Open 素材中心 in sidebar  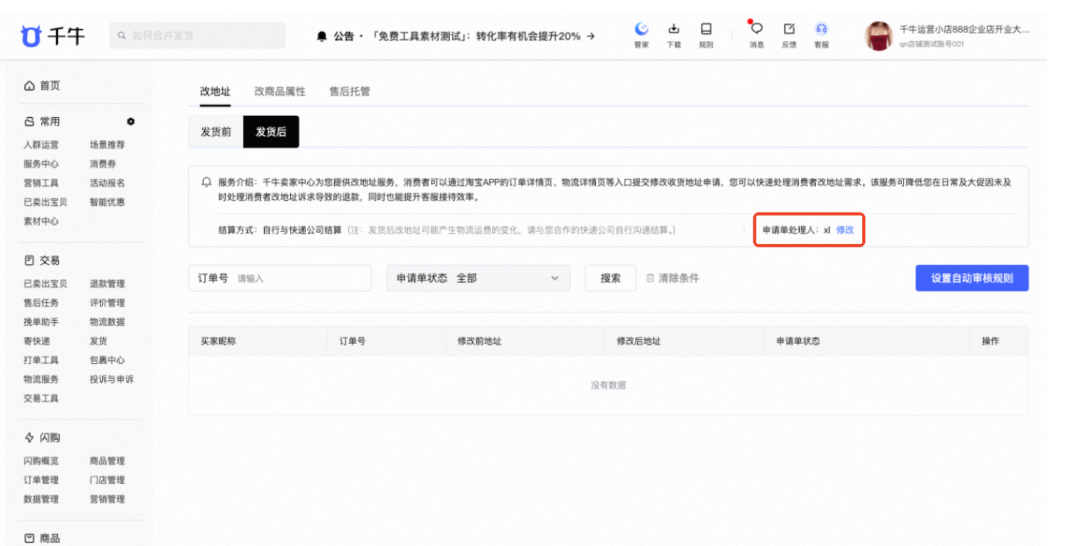click(41, 221)
